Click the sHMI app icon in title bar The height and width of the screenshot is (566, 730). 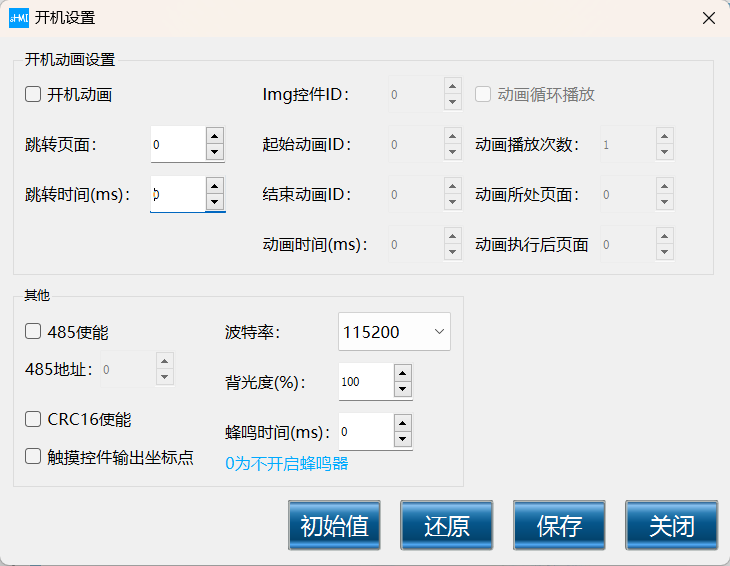pos(19,18)
